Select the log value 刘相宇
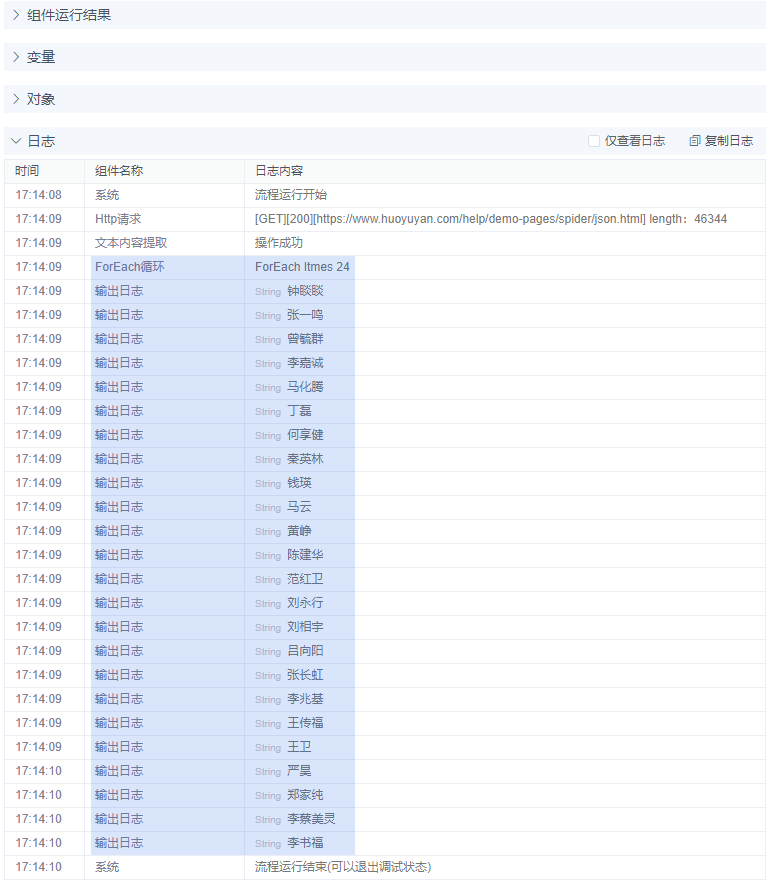The height and width of the screenshot is (883, 770). tap(305, 627)
